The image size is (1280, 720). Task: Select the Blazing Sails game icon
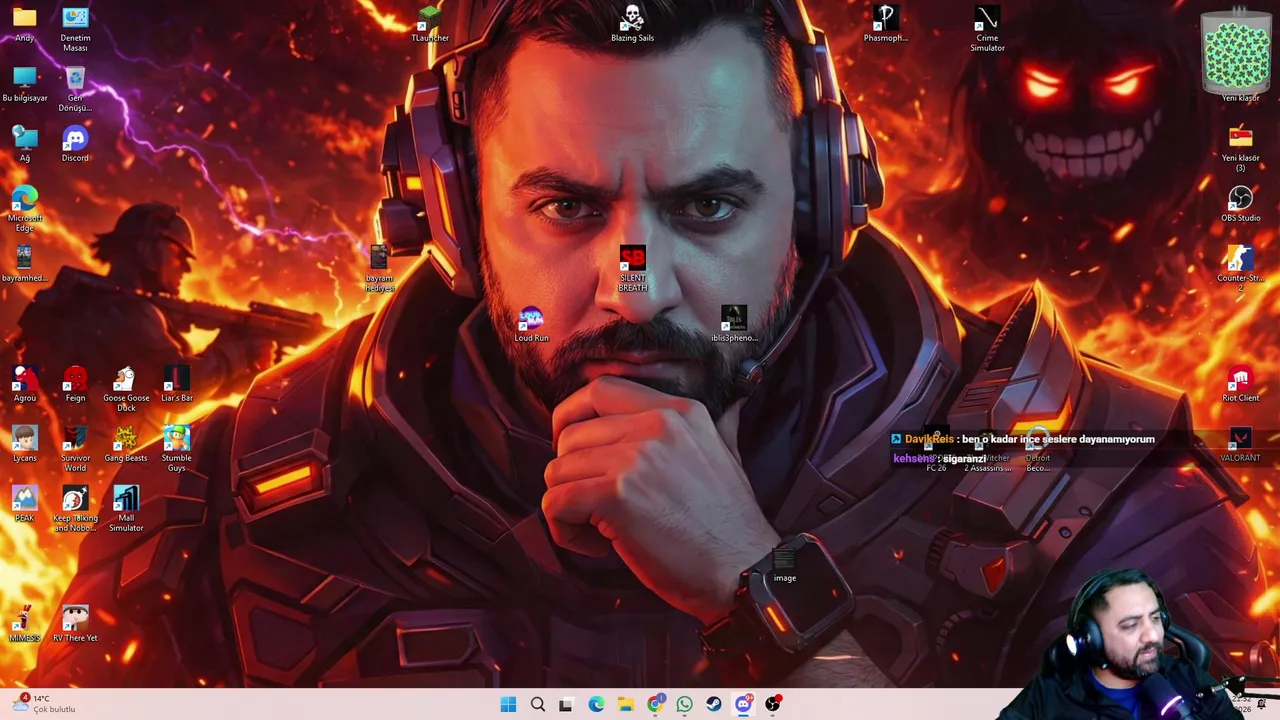click(632, 25)
